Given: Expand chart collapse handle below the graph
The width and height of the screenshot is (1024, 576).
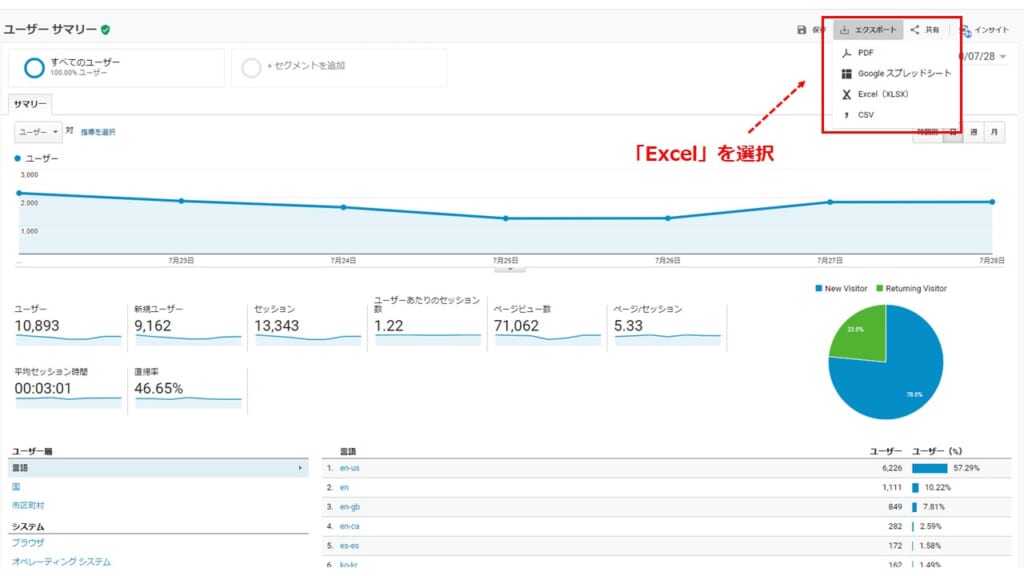Looking at the screenshot, I should point(510,268).
